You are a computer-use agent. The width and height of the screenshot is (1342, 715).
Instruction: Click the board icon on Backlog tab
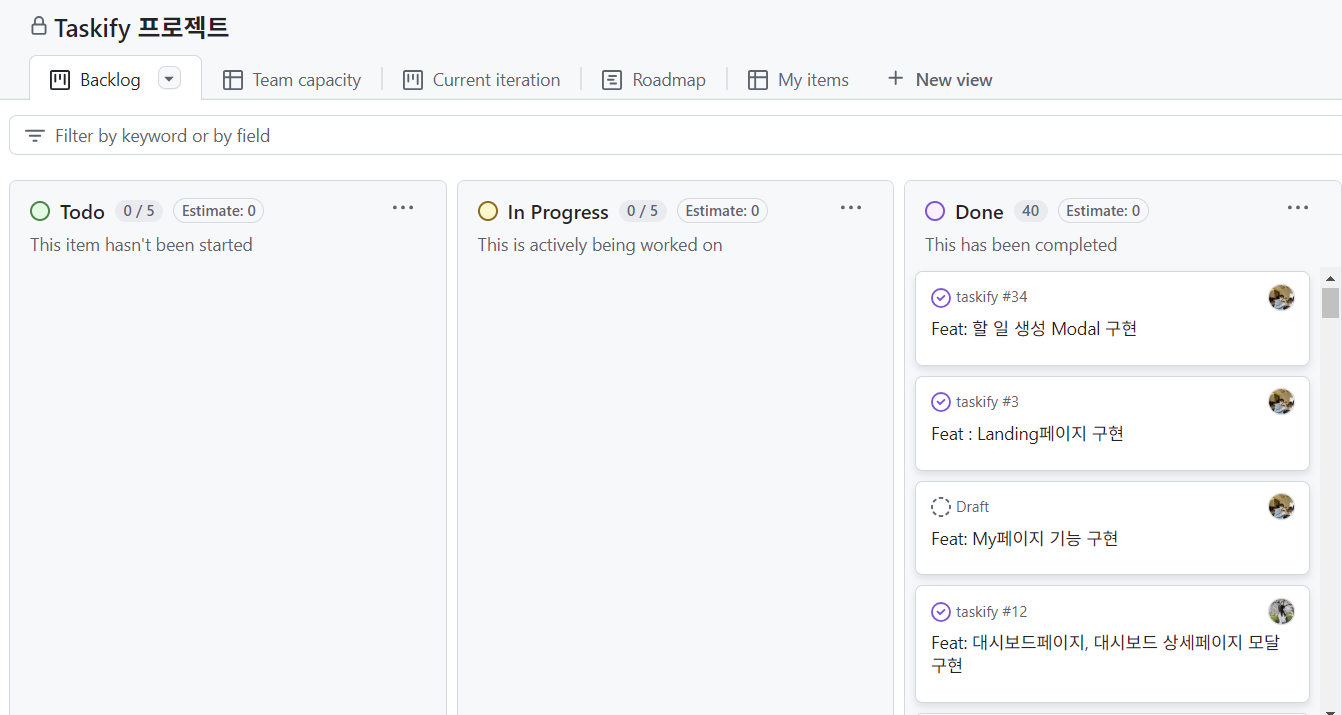pos(60,80)
